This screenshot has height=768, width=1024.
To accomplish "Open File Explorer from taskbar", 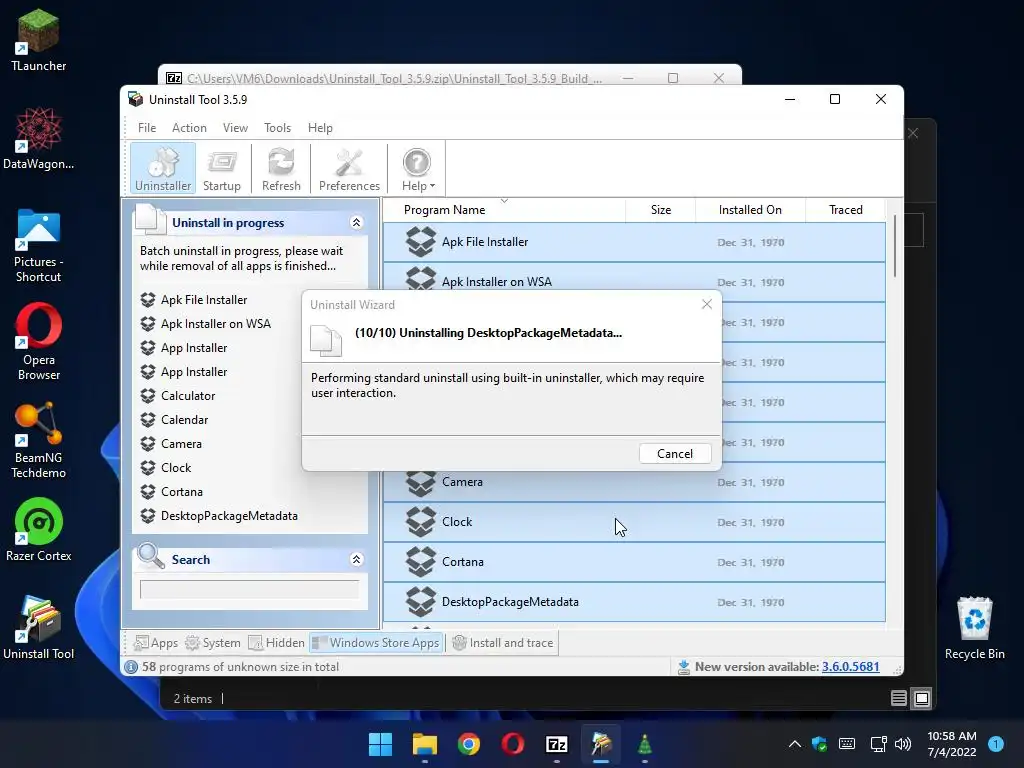I will [x=424, y=744].
